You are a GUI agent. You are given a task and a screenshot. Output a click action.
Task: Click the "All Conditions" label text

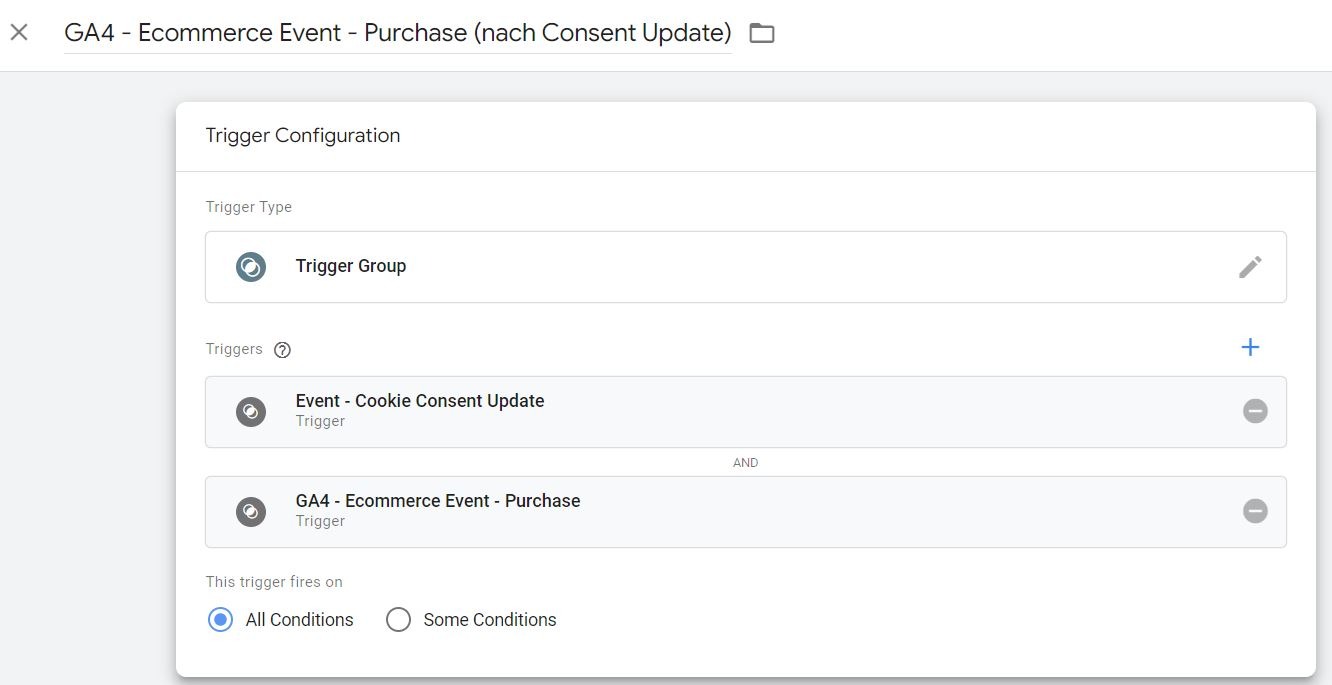tap(299, 620)
